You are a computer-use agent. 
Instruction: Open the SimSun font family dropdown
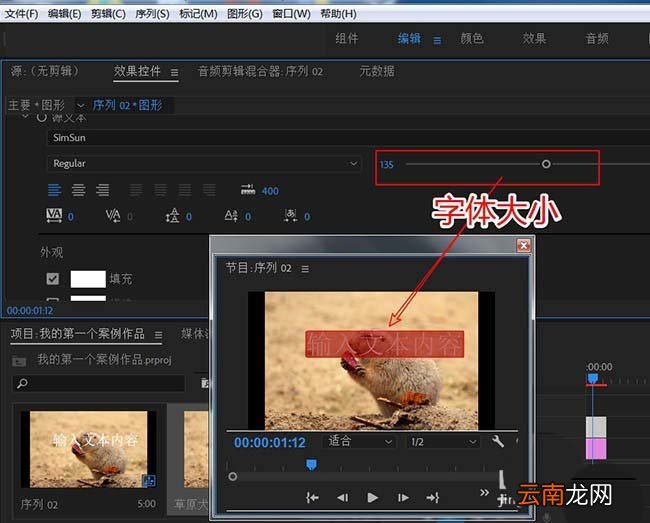pos(348,138)
